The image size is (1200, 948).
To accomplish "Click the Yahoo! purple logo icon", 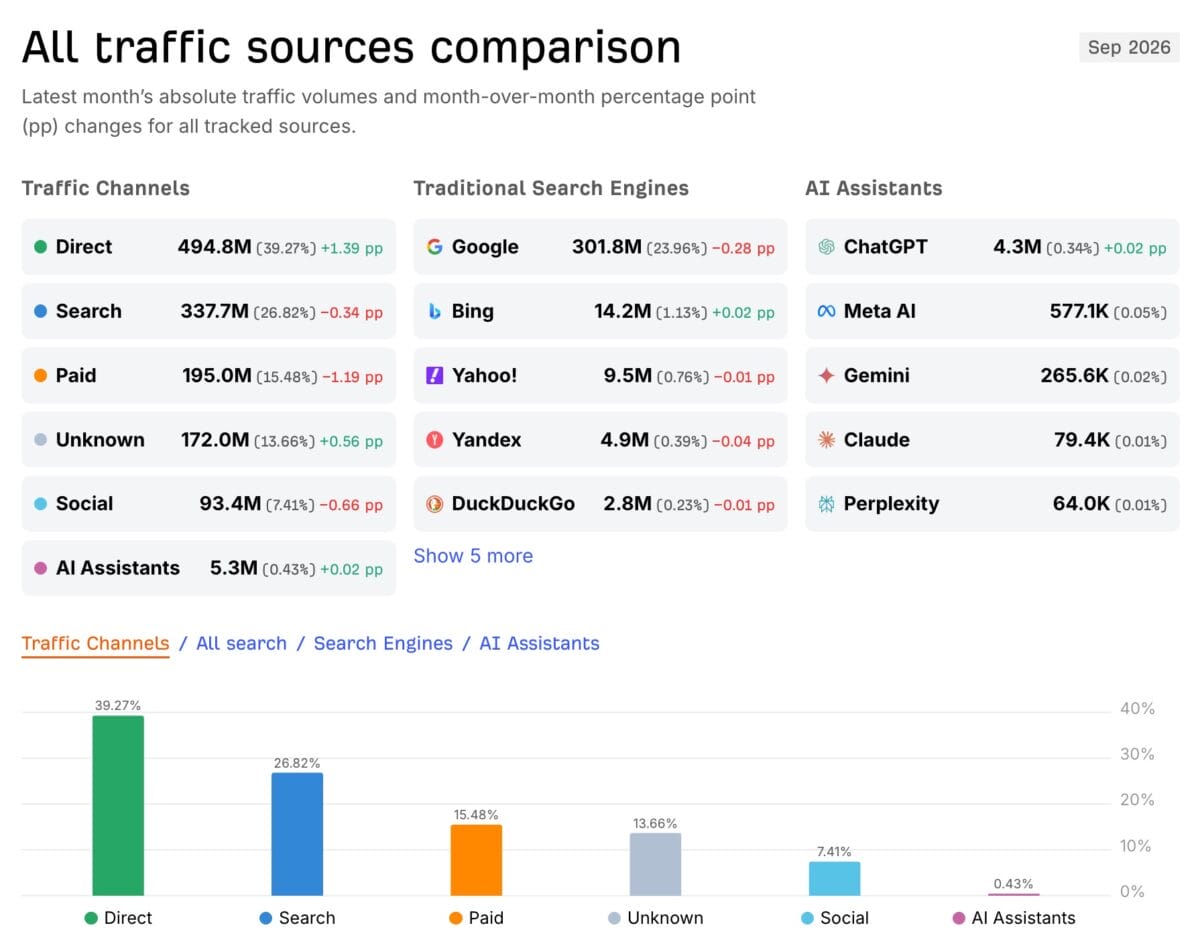I will coord(434,375).
